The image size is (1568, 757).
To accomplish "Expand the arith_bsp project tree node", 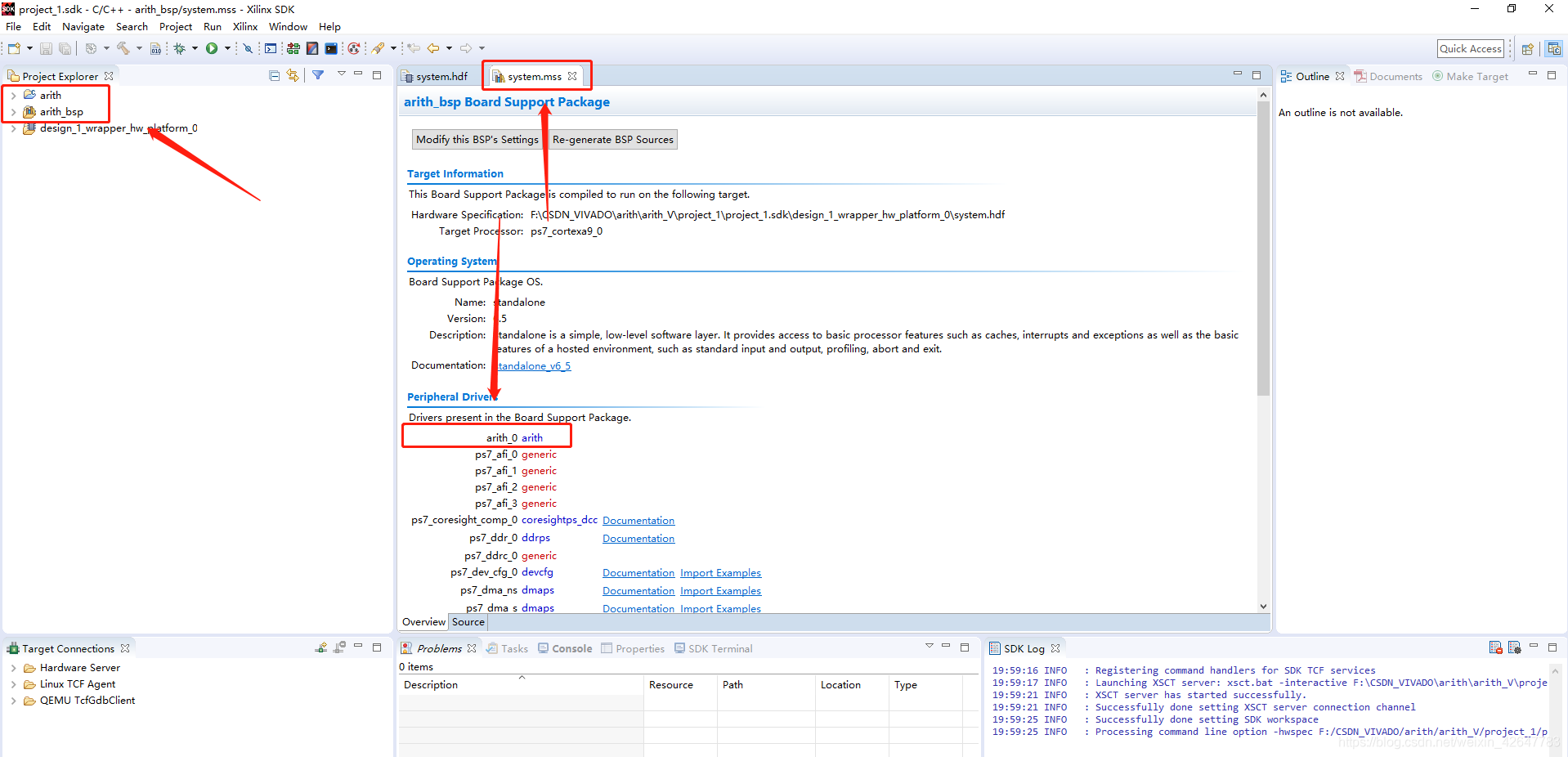I will 13,112.
